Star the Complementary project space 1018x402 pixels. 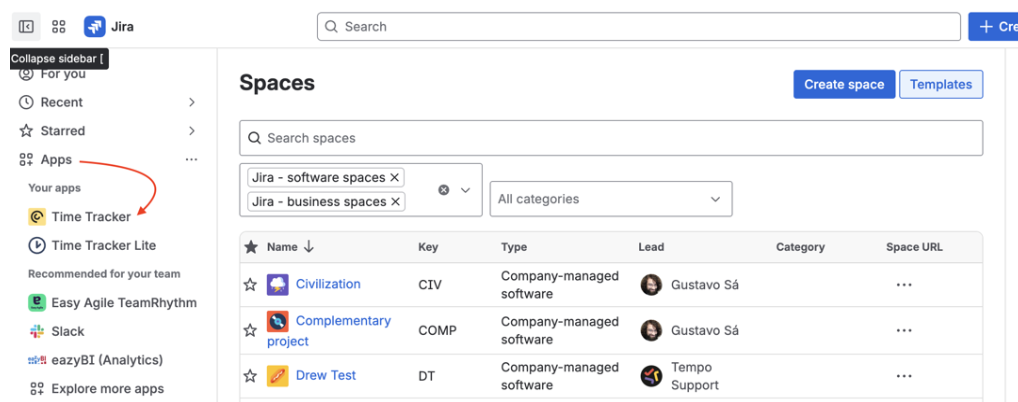pos(251,330)
